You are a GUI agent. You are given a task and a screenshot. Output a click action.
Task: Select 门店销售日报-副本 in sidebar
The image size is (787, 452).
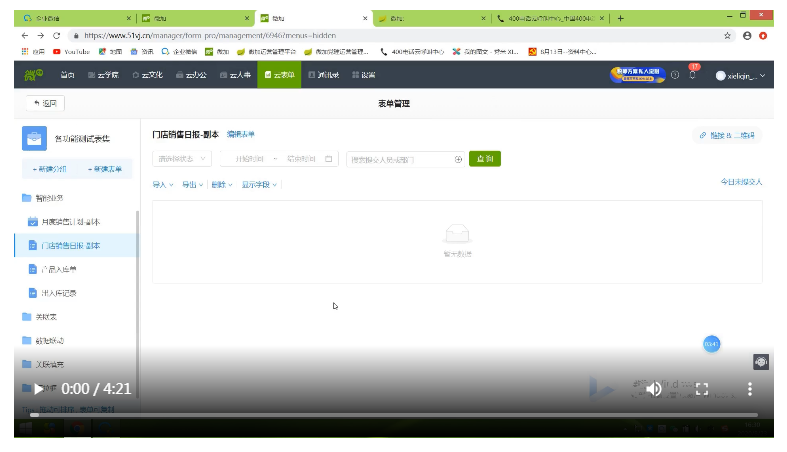click(70, 245)
